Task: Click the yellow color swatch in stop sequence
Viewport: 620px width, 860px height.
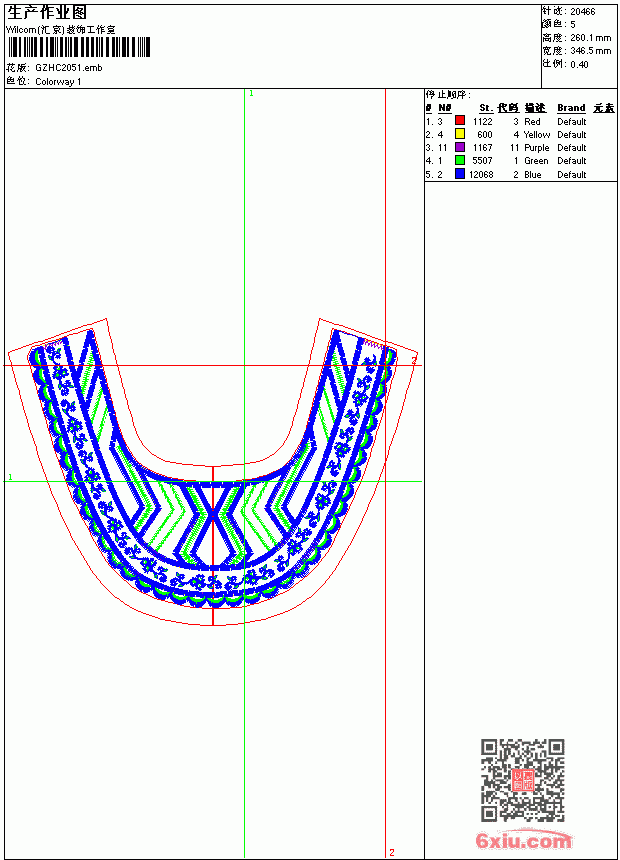Action: click(x=460, y=134)
